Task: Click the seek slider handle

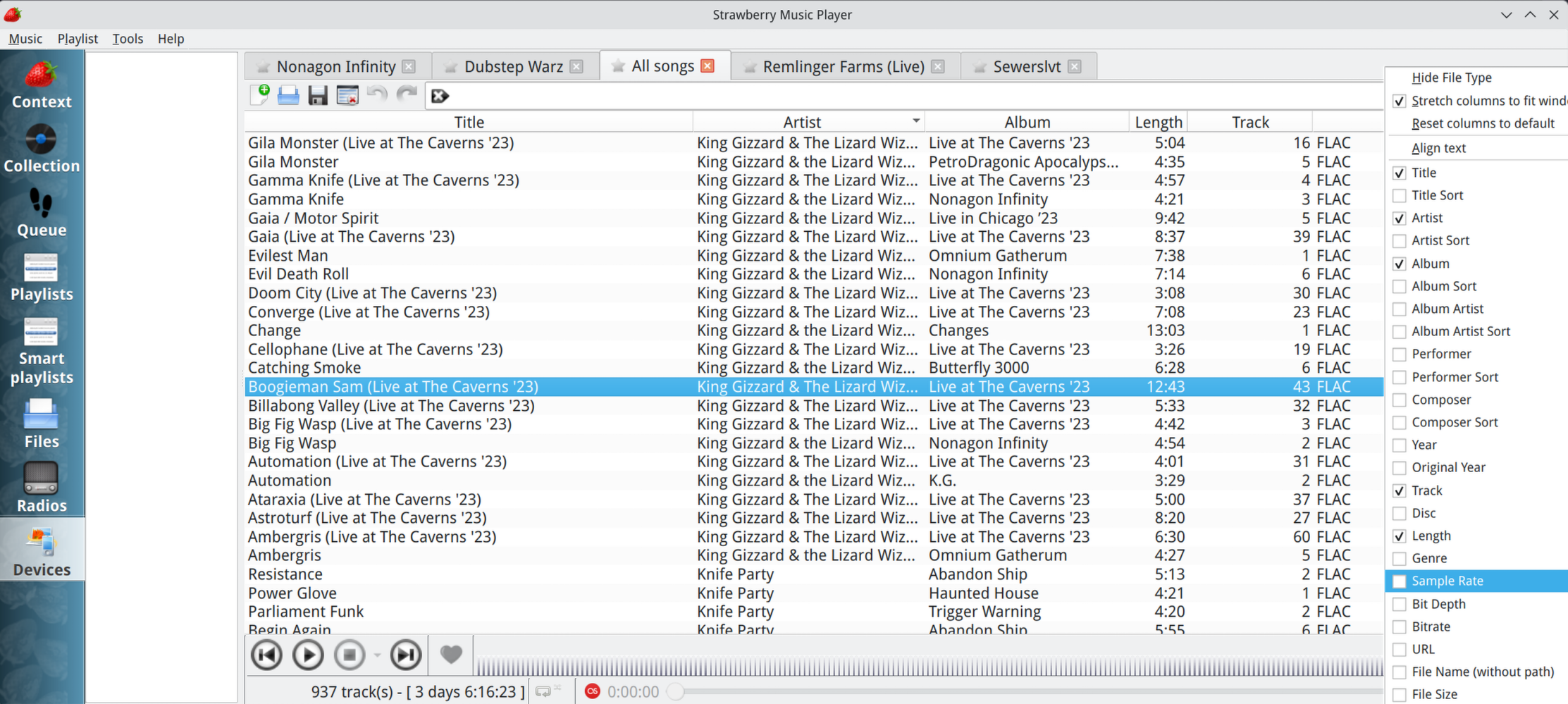Action: 675,691
